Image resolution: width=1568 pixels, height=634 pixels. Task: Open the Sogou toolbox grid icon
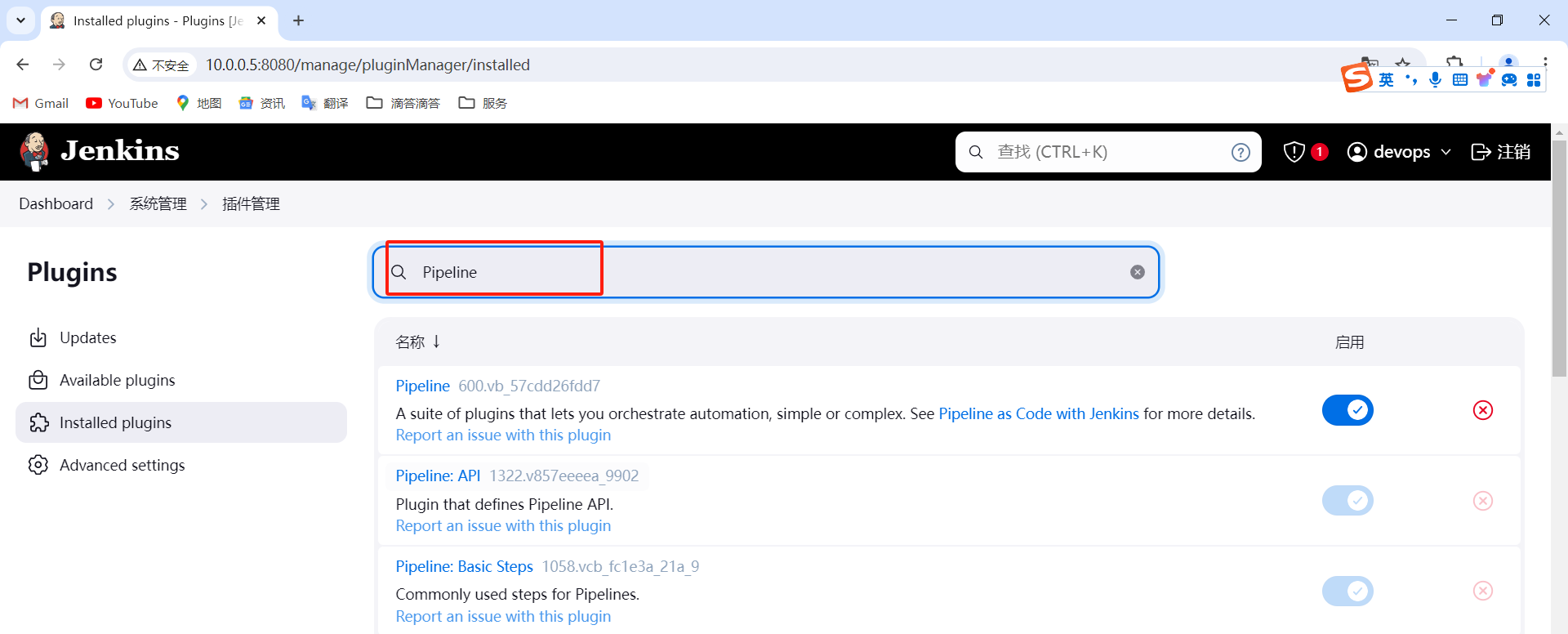click(1534, 79)
